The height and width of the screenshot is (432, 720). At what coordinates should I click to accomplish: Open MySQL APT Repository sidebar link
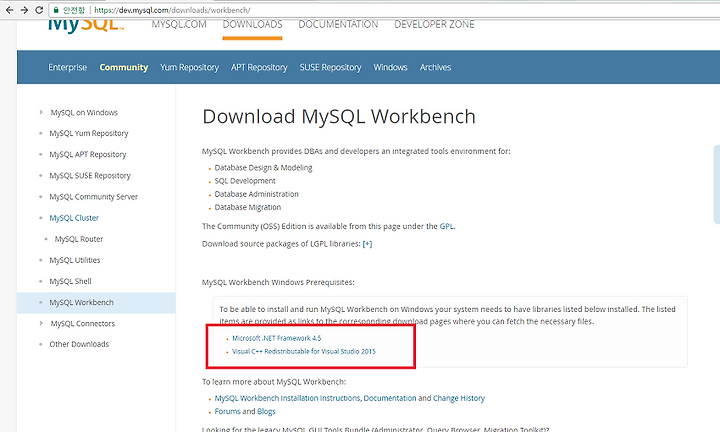88,154
